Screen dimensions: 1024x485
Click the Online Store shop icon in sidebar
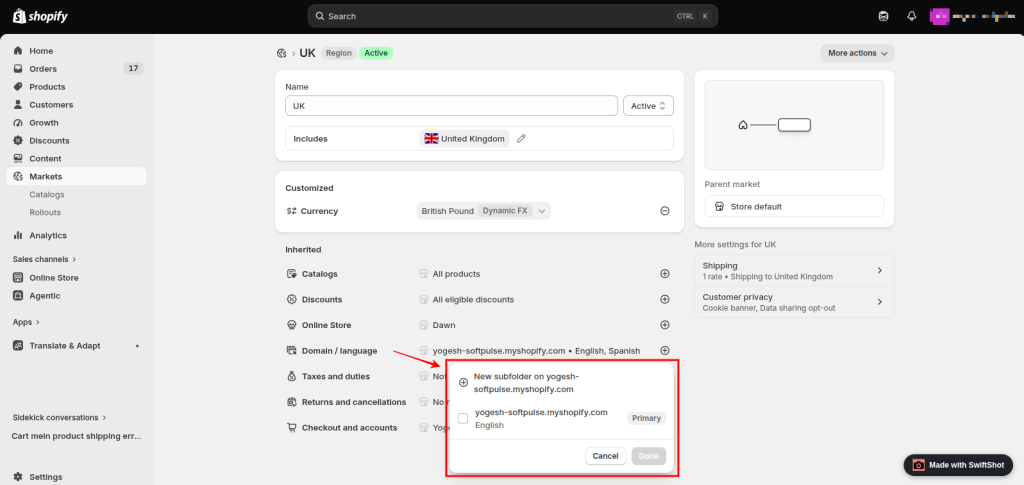tap(18, 277)
